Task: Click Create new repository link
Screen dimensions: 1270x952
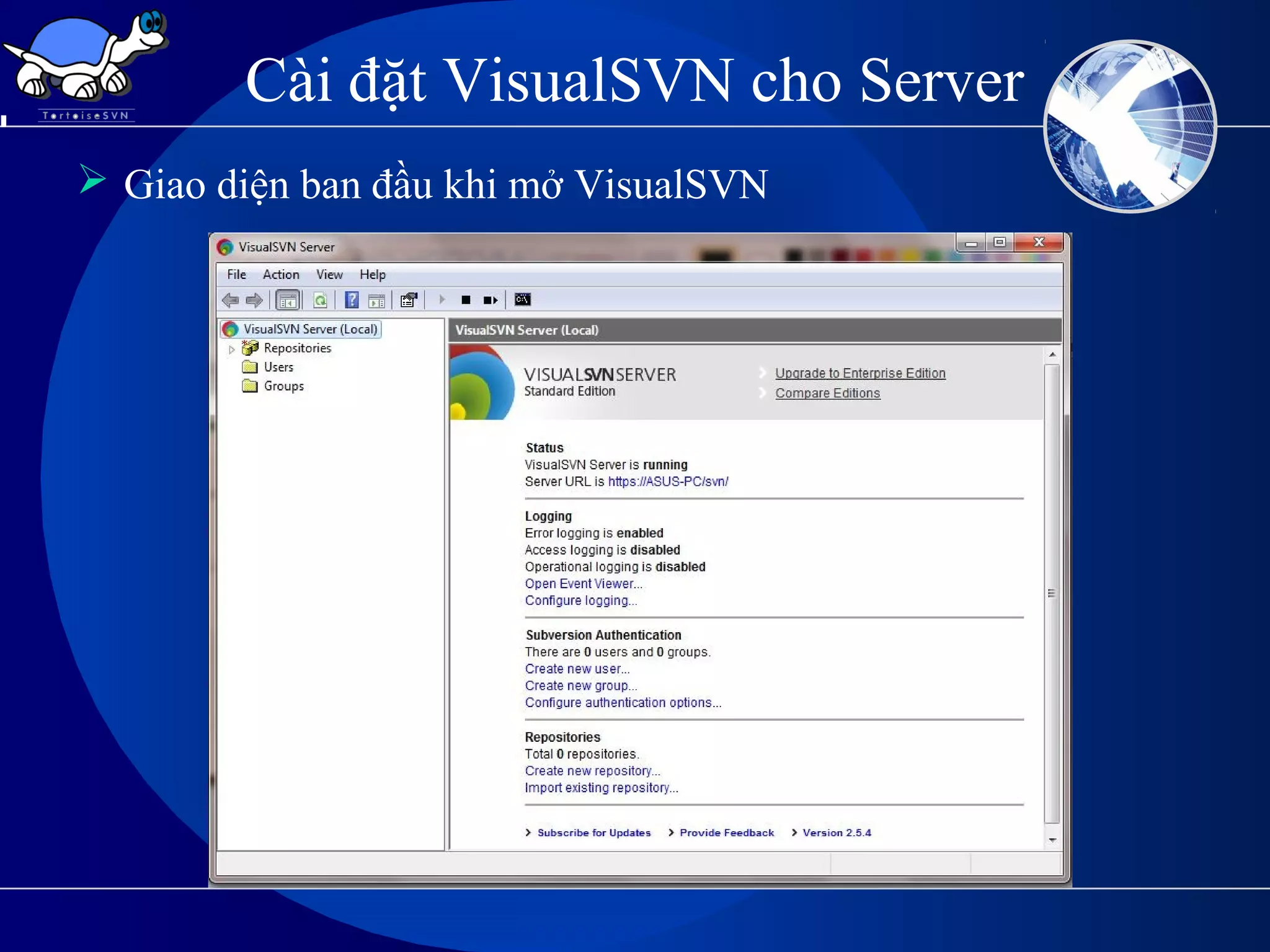Action: [x=592, y=771]
